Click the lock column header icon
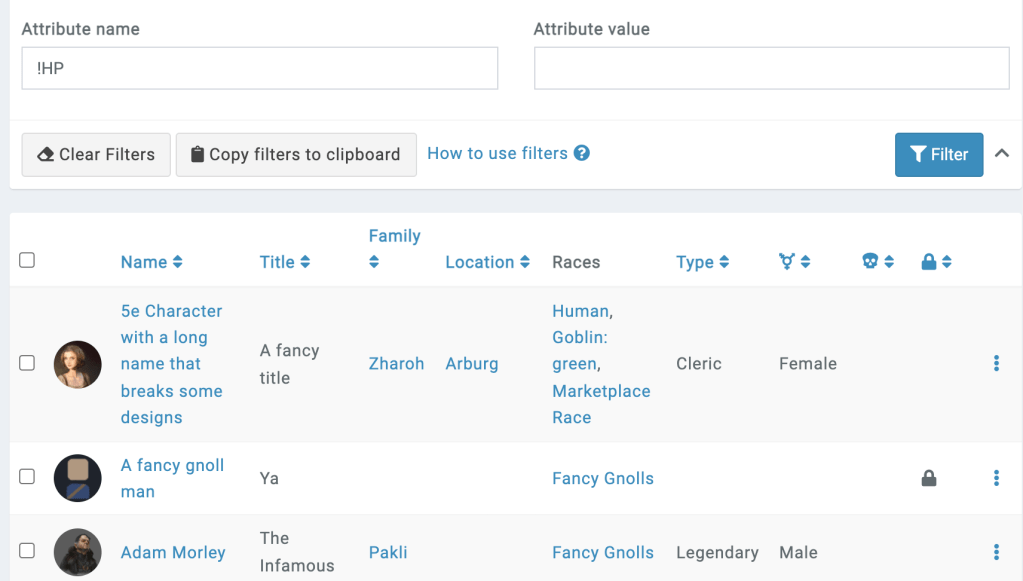This screenshot has height=581, width=1023. pos(930,260)
